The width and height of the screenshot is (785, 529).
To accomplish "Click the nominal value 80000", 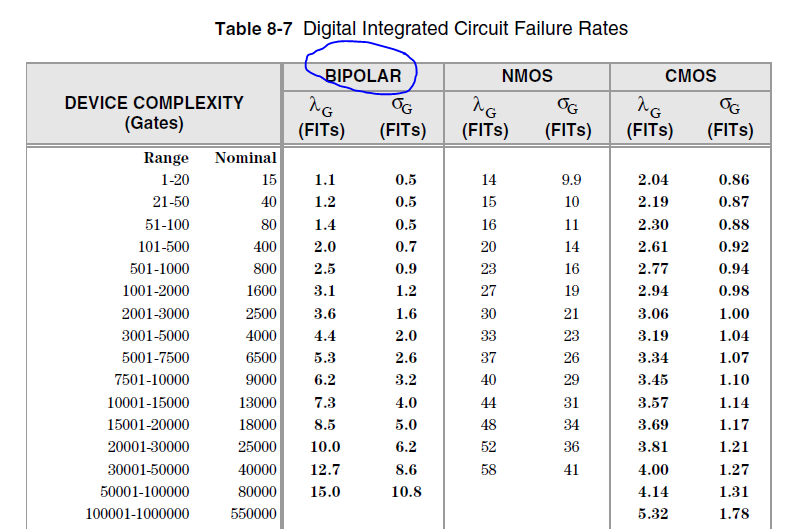I will click(x=255, y=492).
